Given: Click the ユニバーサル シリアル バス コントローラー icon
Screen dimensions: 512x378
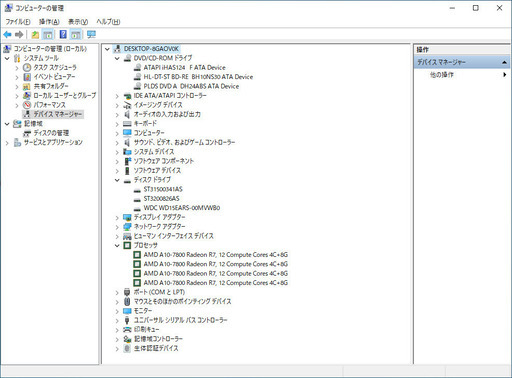Looking at the screenshot, I should [127, 320].
